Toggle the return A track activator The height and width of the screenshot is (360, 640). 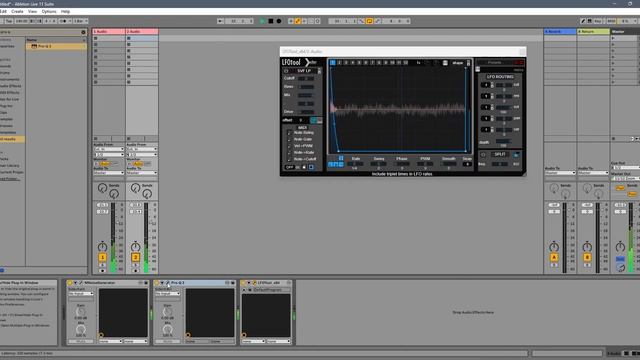554,257
